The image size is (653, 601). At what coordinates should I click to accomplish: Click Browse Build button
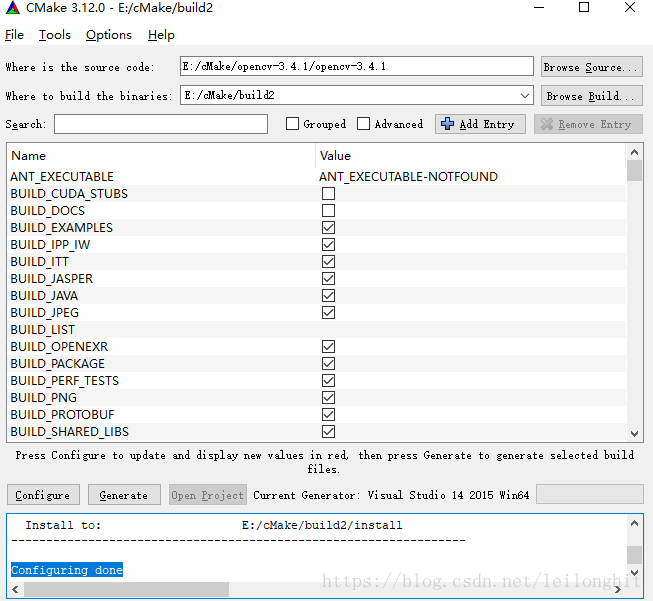click(591, 96)
